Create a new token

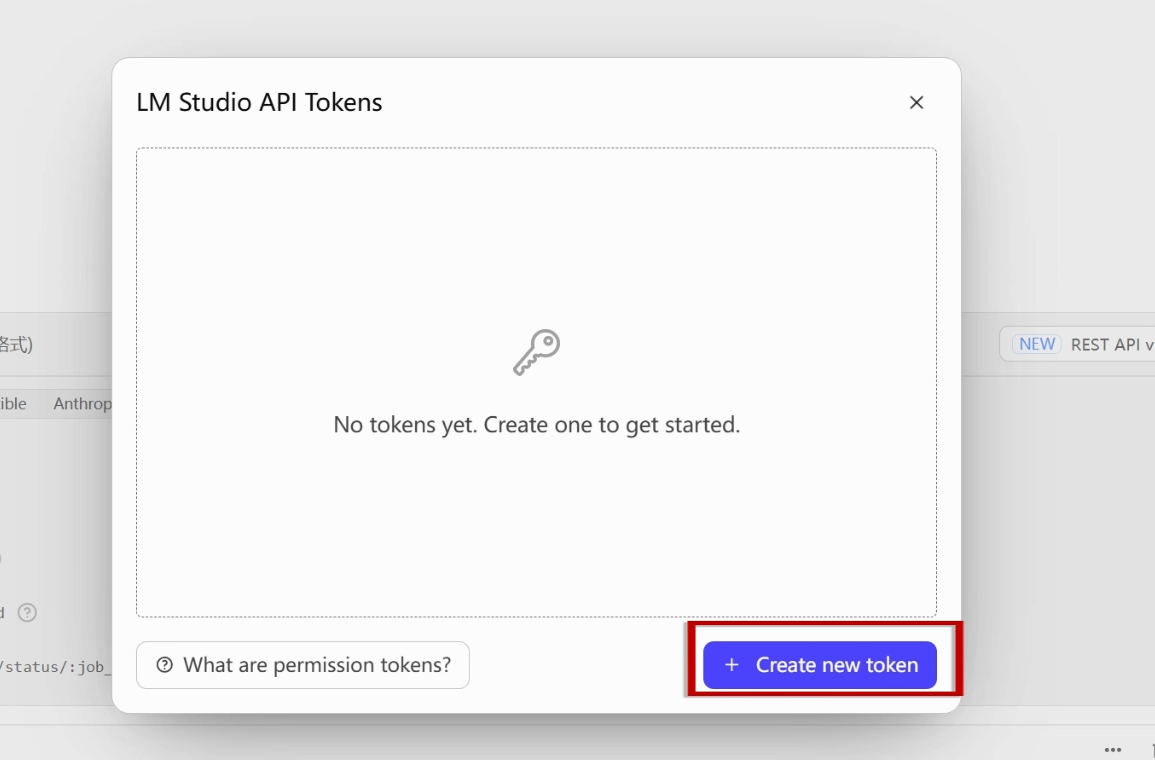(x=819, y=665)
